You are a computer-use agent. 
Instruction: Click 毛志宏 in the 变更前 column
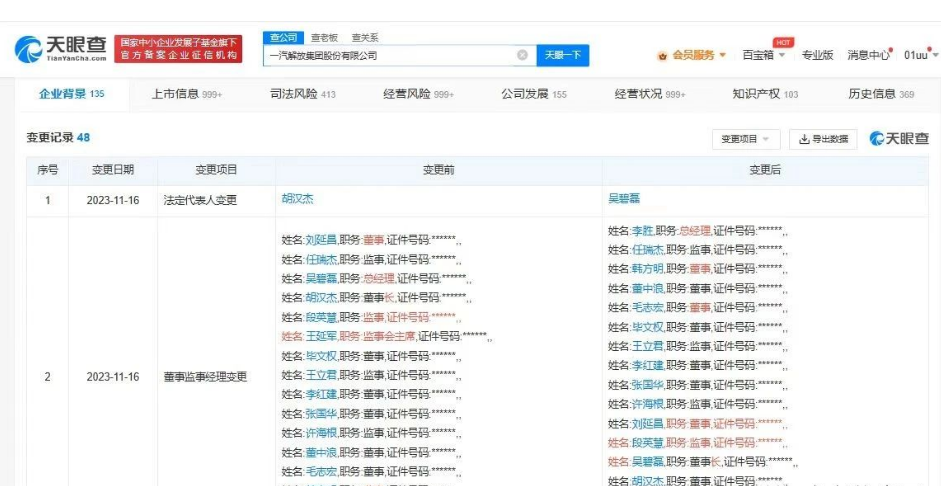coord(320,470)
